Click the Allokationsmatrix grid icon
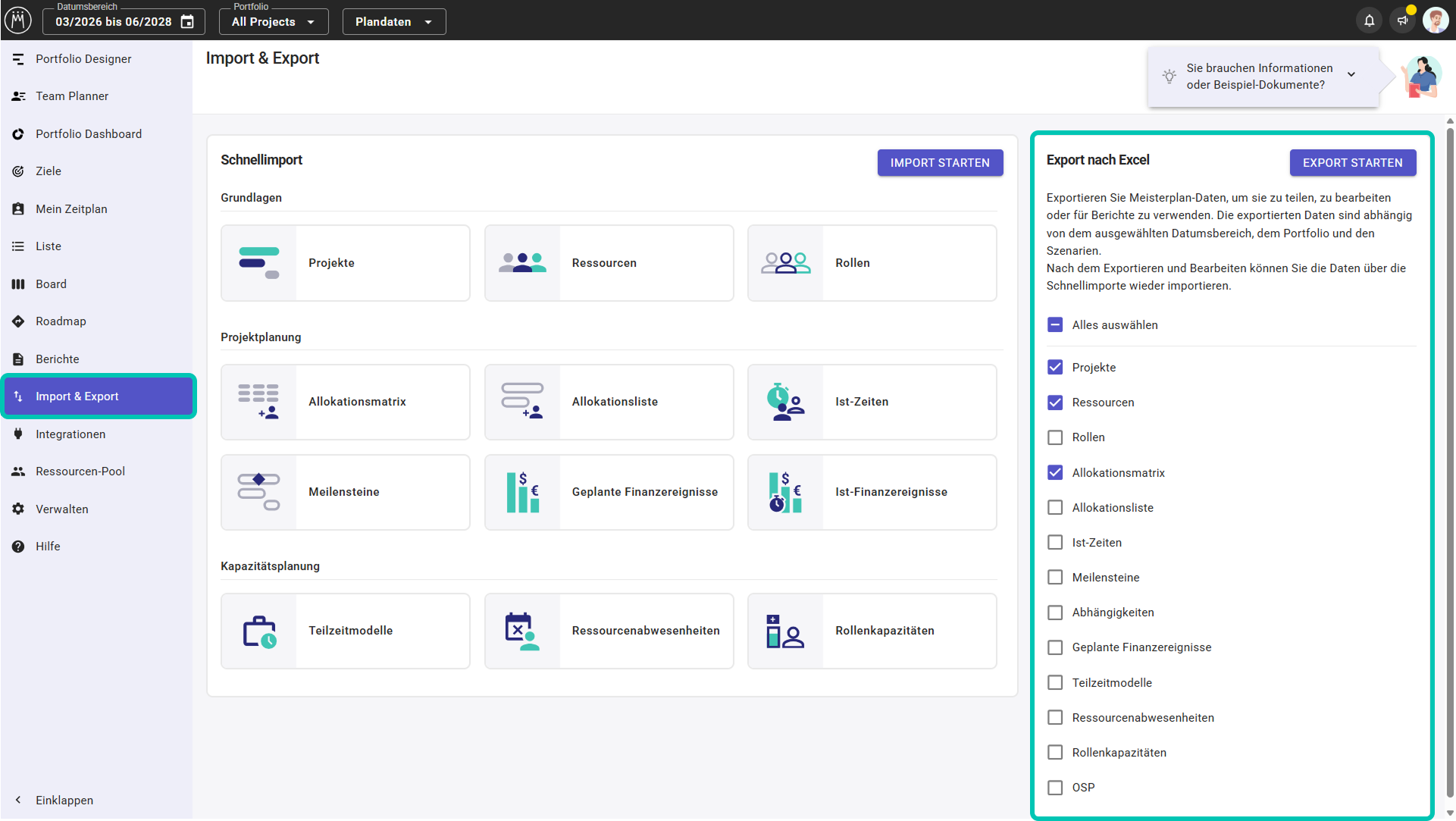The width and height of the screenshot is (1456, 821). point(258,402)
